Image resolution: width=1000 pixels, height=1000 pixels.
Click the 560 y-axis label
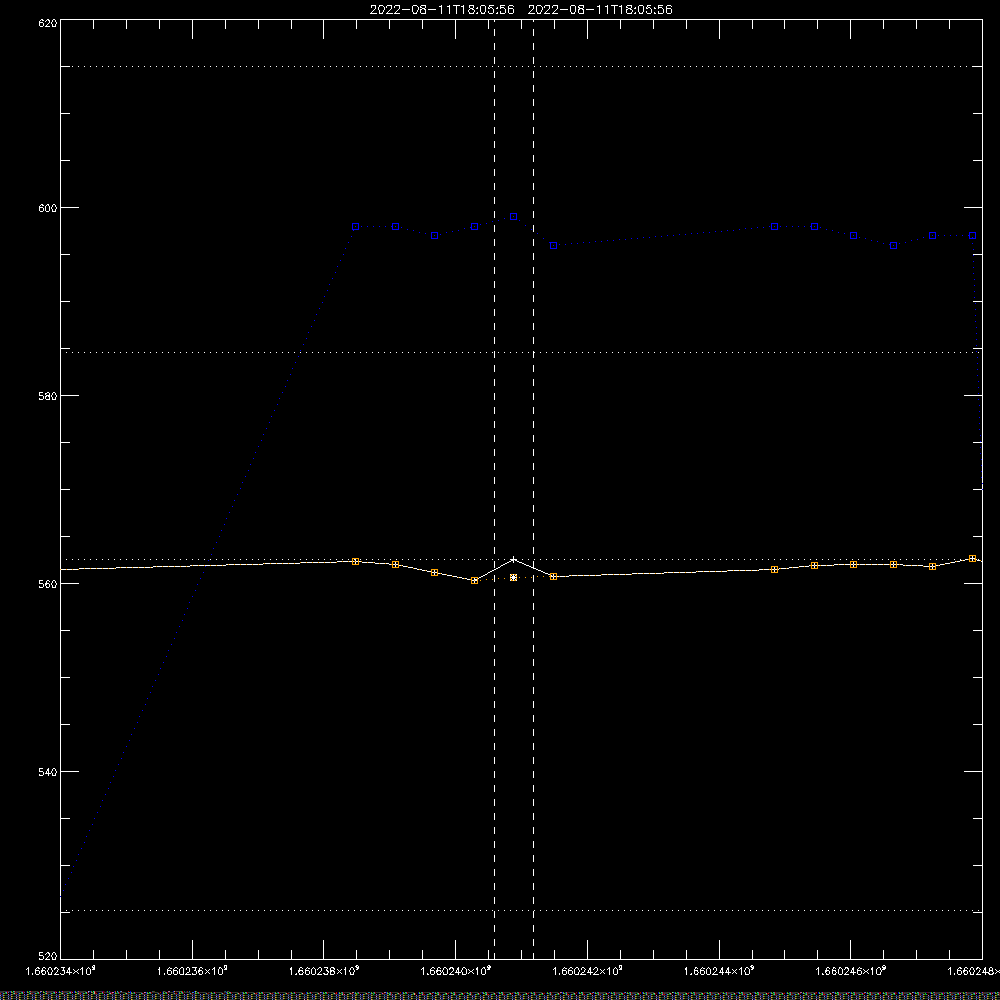pos(48,584)
